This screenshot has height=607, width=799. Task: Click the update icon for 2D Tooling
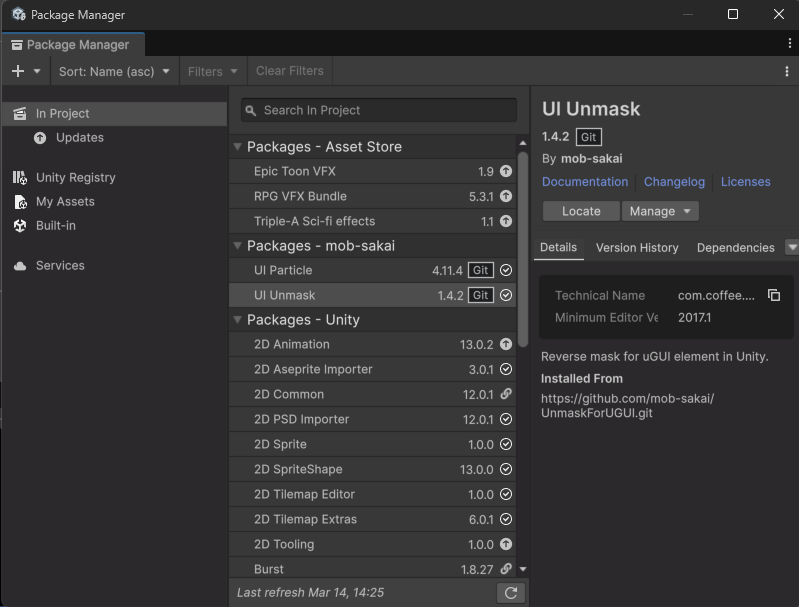[x=505, y=544]
